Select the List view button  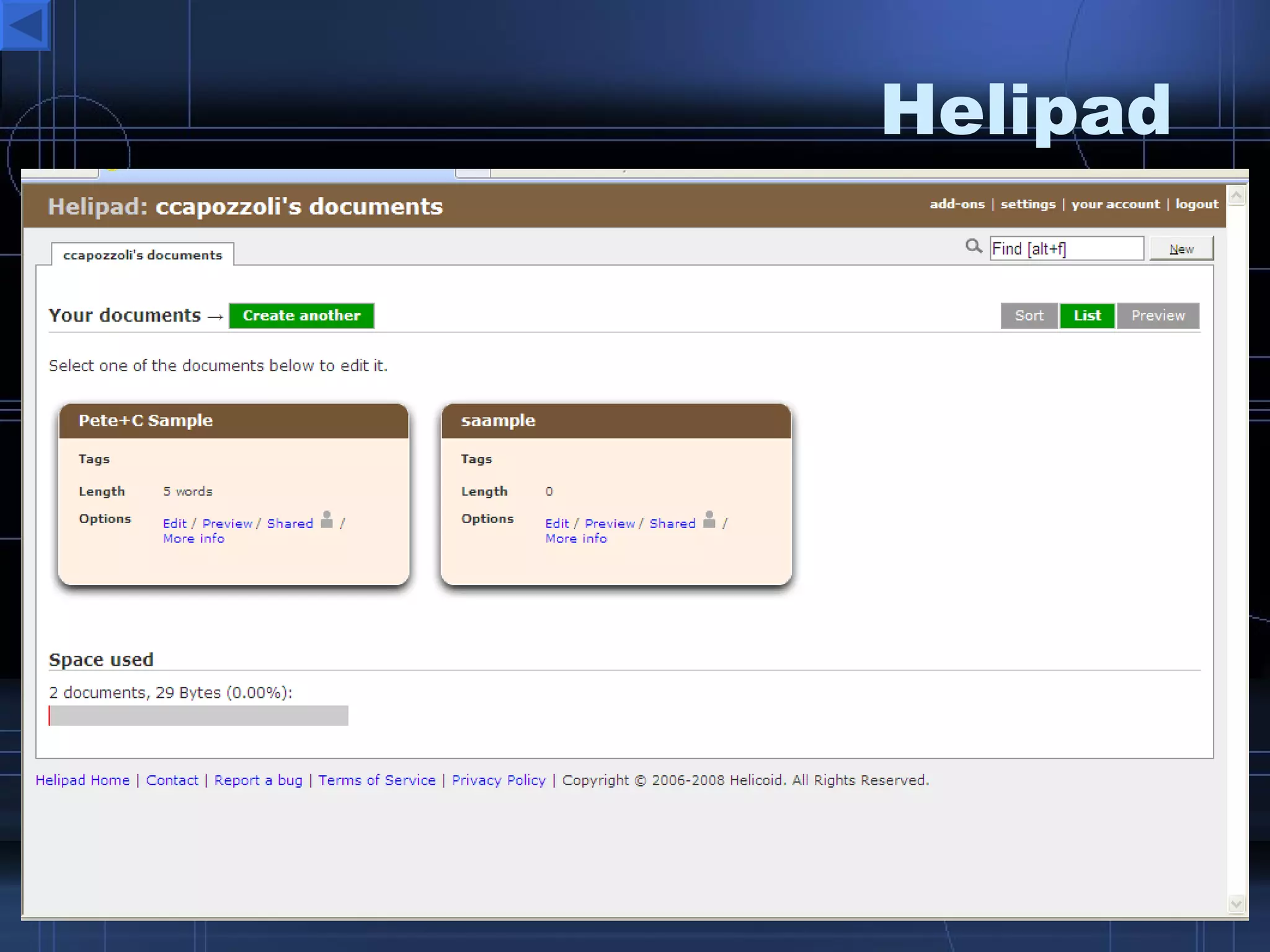pos(1087,315)
